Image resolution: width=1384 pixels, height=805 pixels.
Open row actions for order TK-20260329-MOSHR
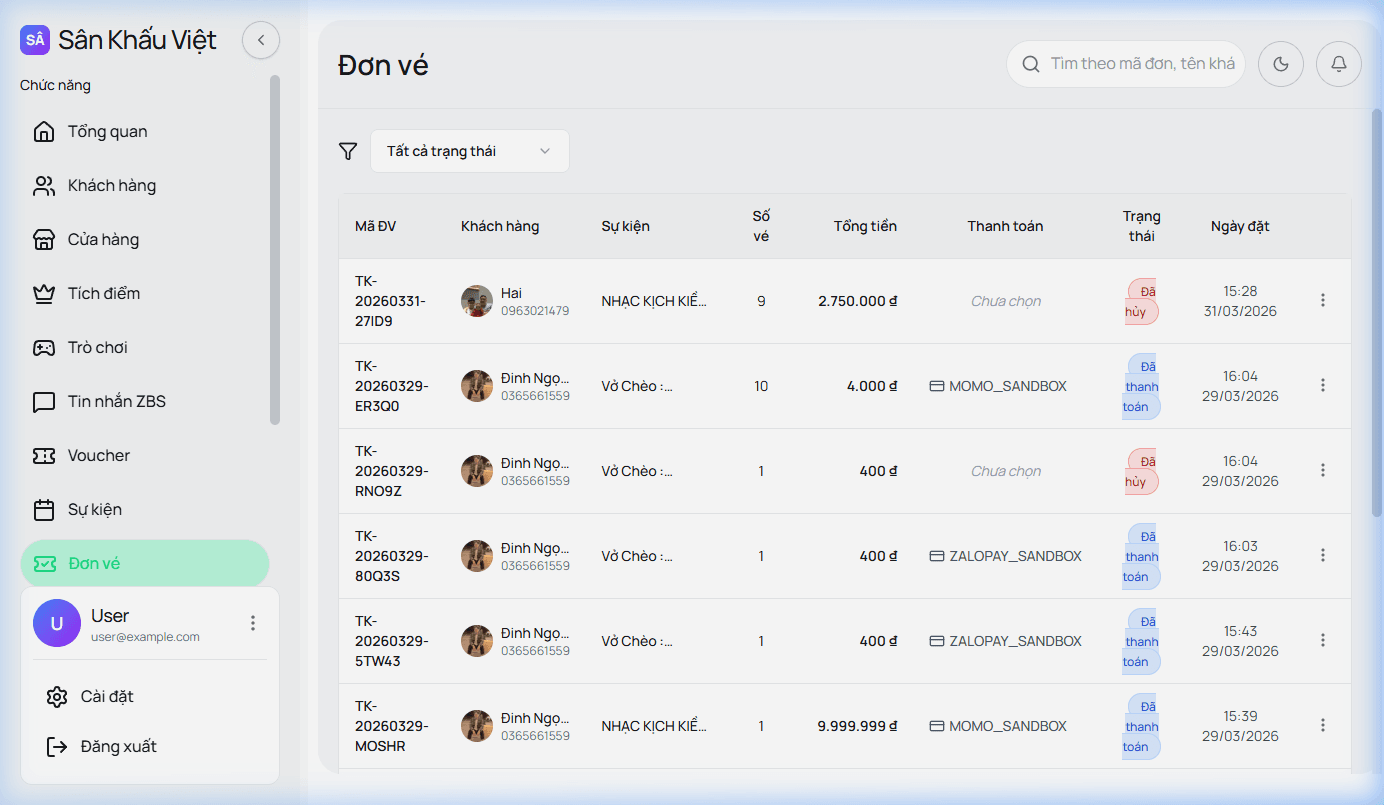click(x=1323, y=725)
